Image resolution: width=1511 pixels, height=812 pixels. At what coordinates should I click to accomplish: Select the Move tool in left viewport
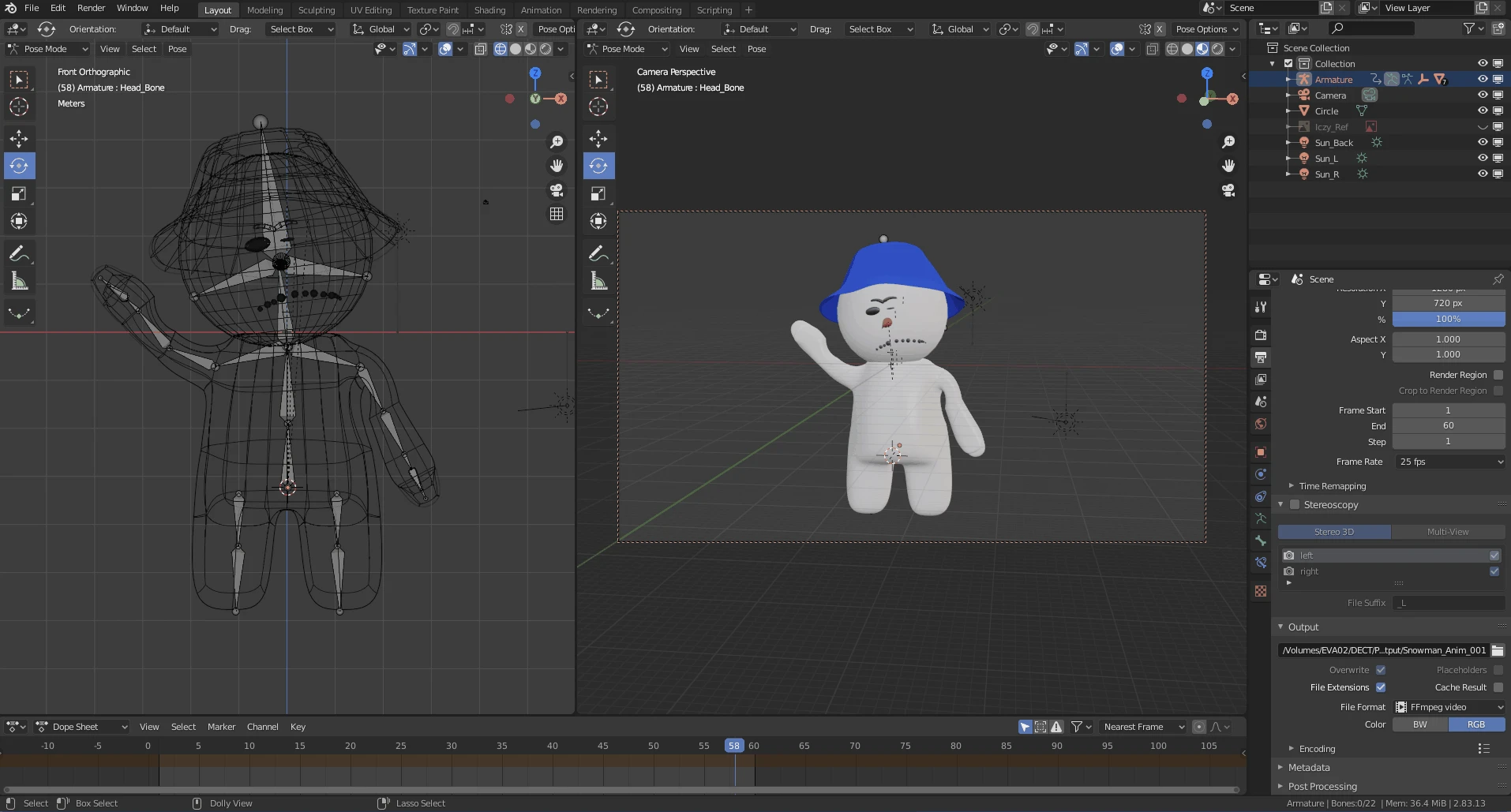click(19, 139)
